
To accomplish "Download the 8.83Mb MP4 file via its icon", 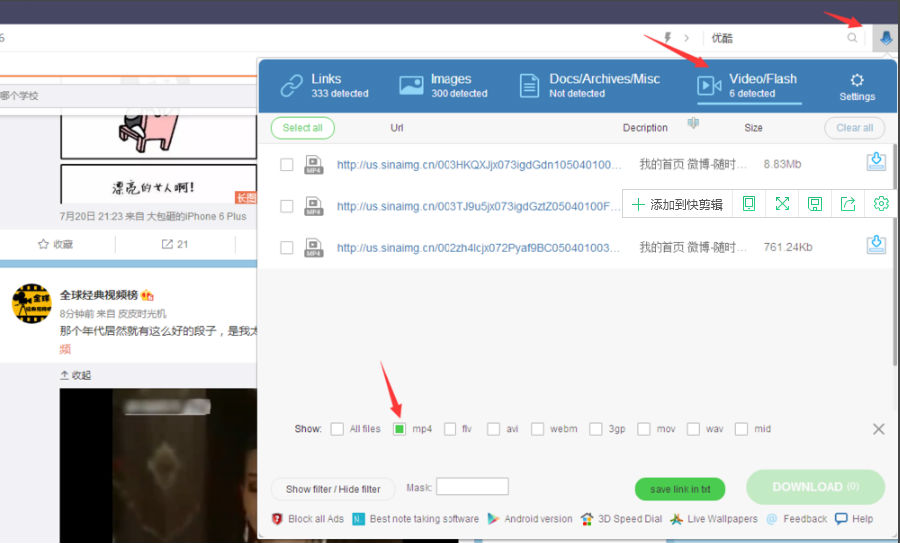I will tap(876, 162).
